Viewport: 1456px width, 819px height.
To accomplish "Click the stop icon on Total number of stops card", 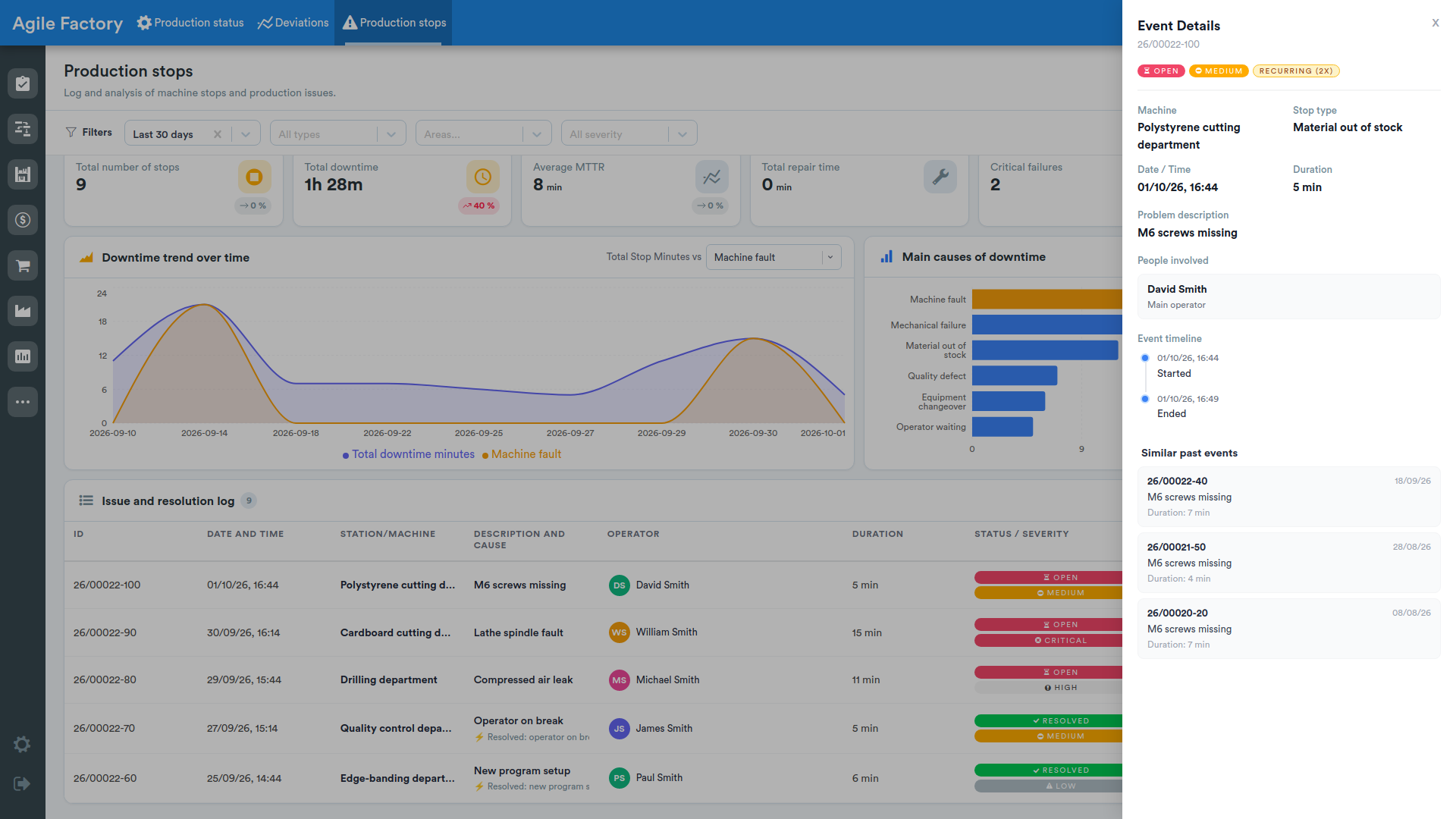I will pos(255,177).
